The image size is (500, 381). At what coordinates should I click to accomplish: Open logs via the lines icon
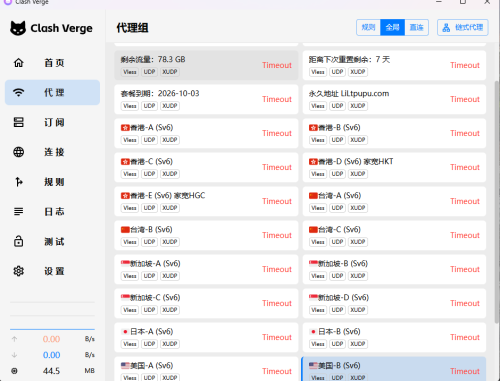(19, 211)
